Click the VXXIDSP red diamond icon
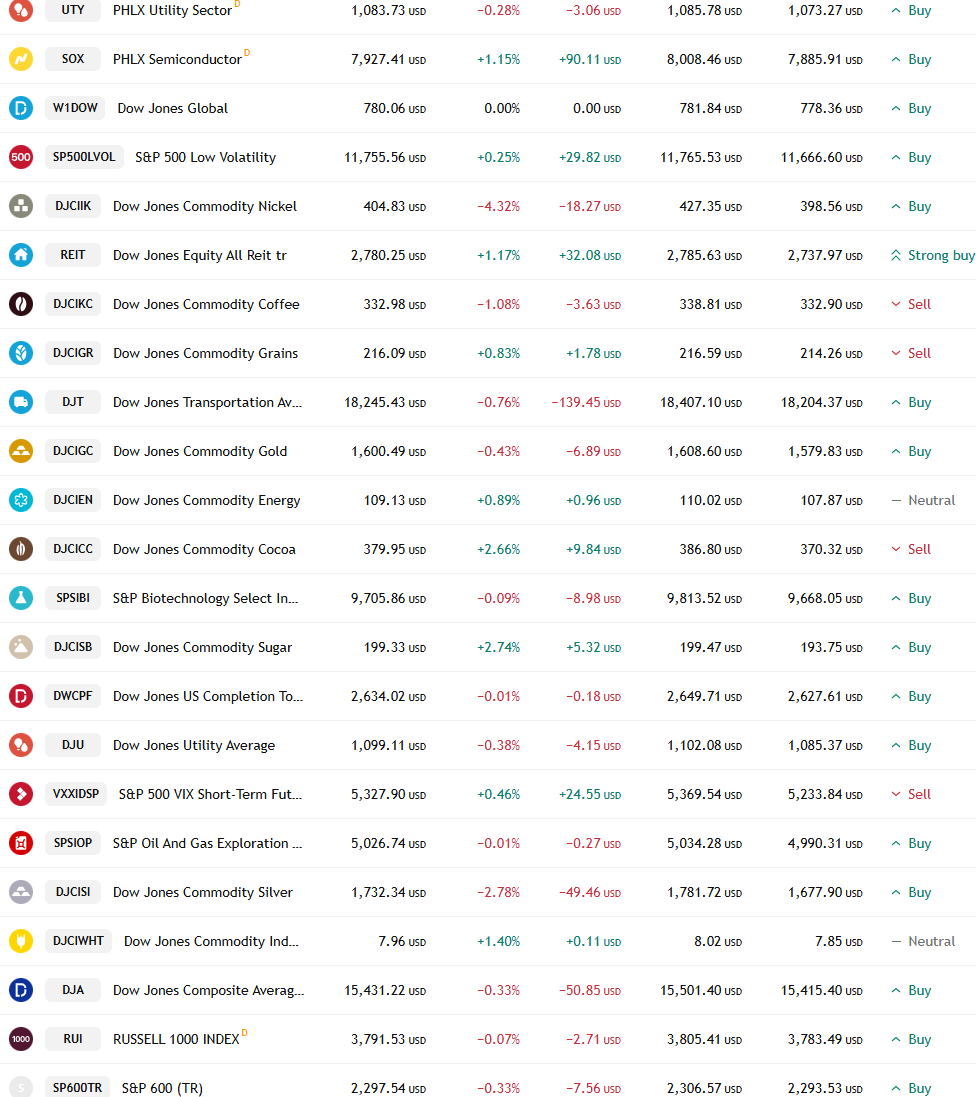 (x=21, y=793)
